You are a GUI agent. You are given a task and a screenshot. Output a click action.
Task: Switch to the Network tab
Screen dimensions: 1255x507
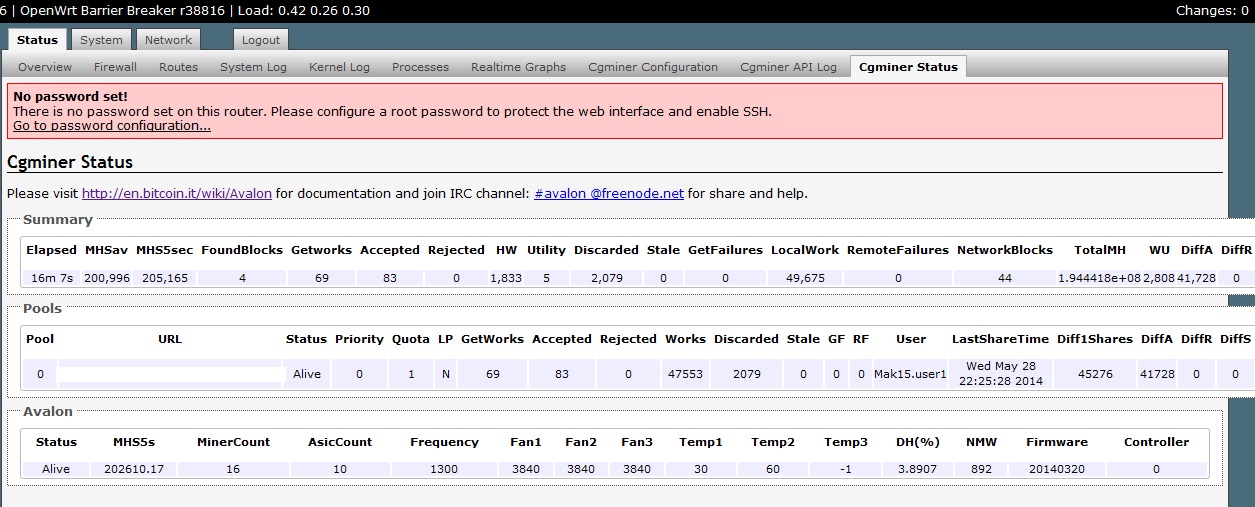tap(168, 40)
